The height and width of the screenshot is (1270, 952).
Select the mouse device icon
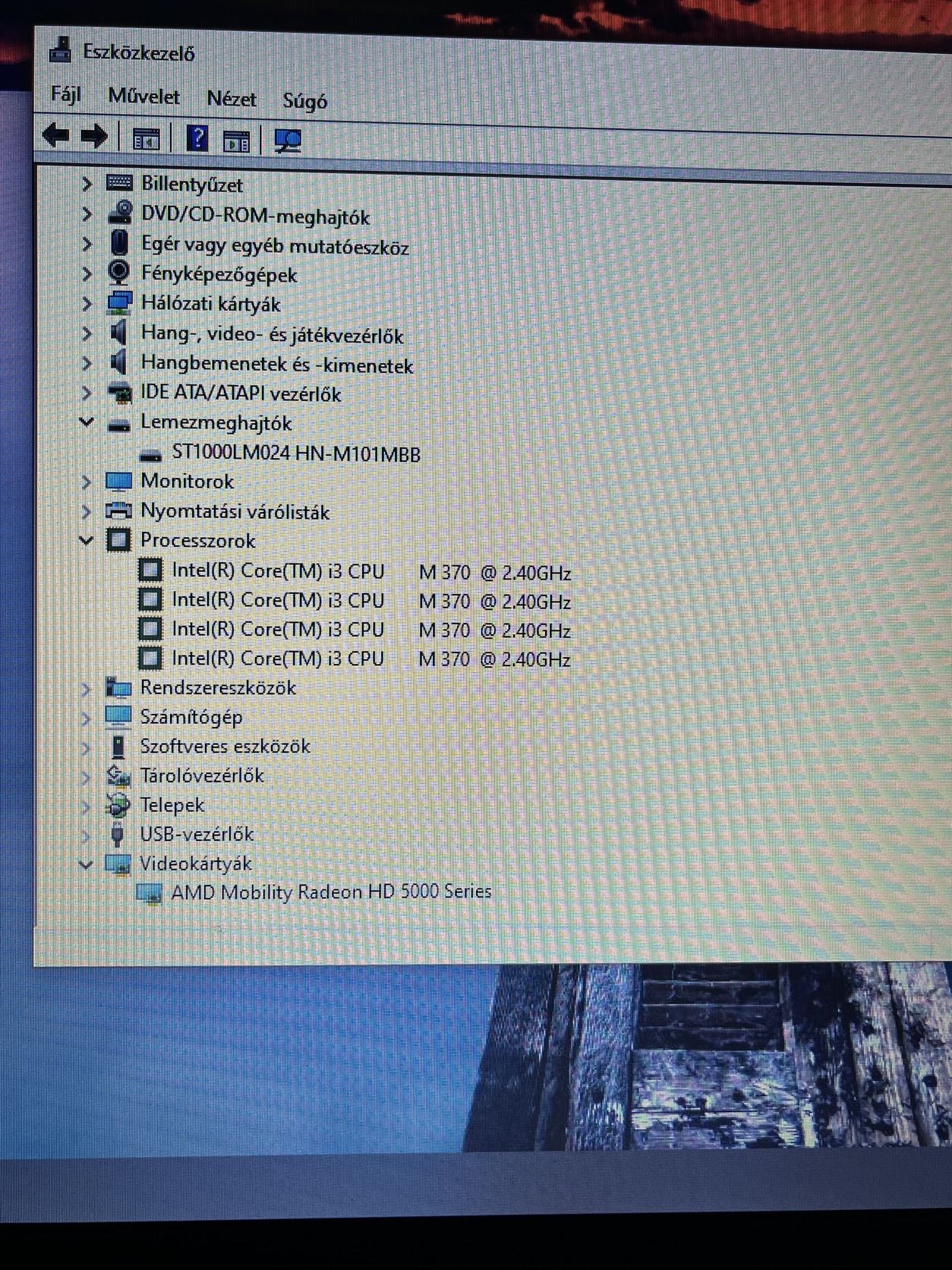119,243
